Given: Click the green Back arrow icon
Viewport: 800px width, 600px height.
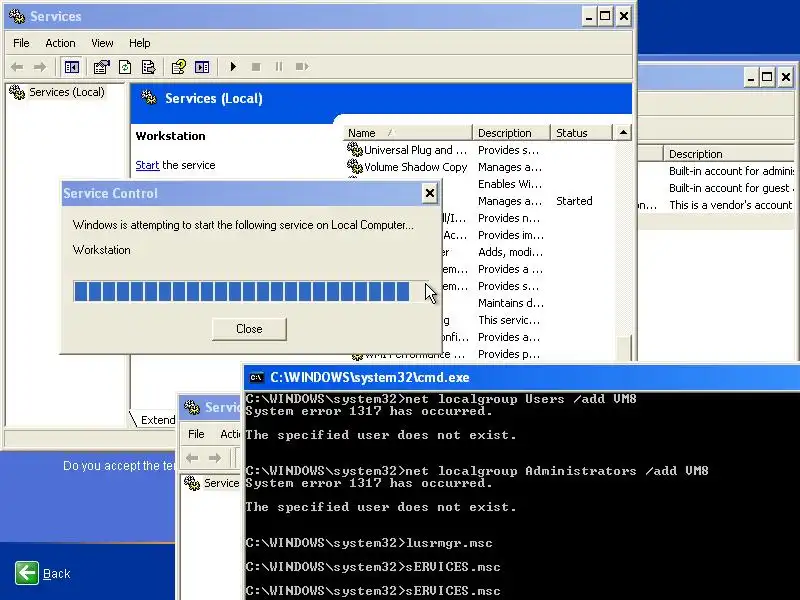Looking at the screenshot, I should tap(27, 572).
